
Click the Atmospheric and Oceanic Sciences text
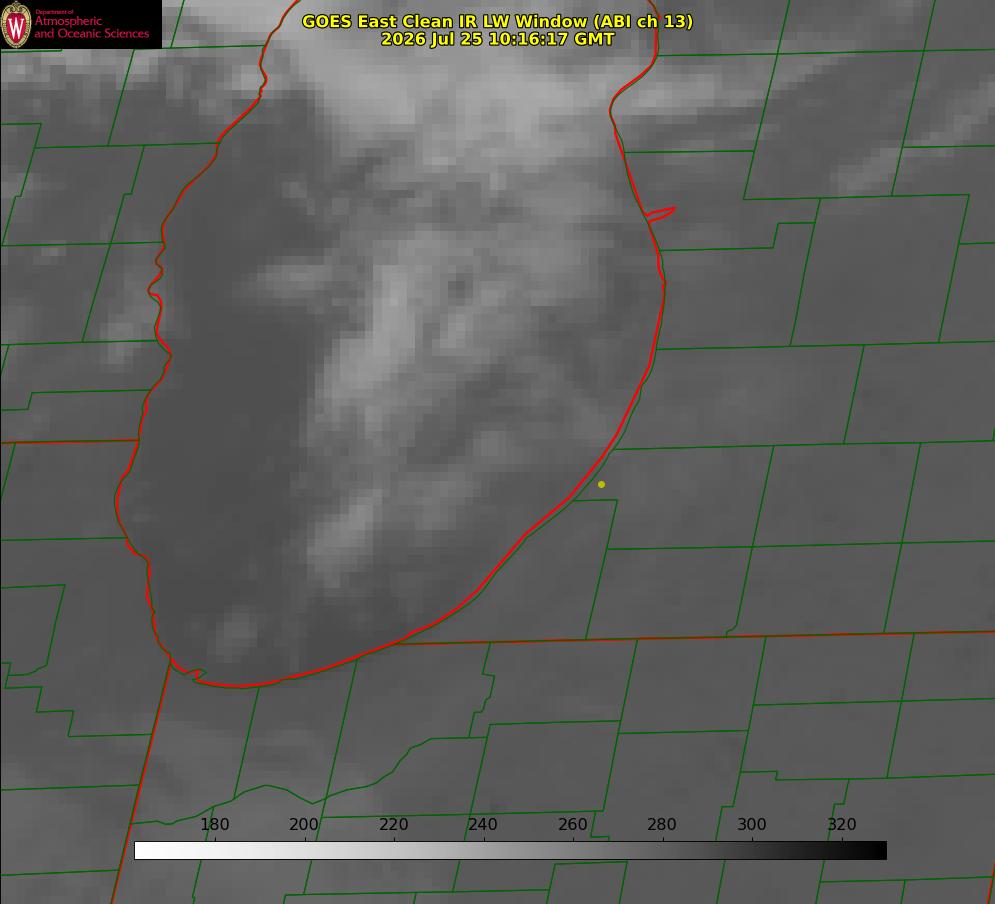click(91, 27)
